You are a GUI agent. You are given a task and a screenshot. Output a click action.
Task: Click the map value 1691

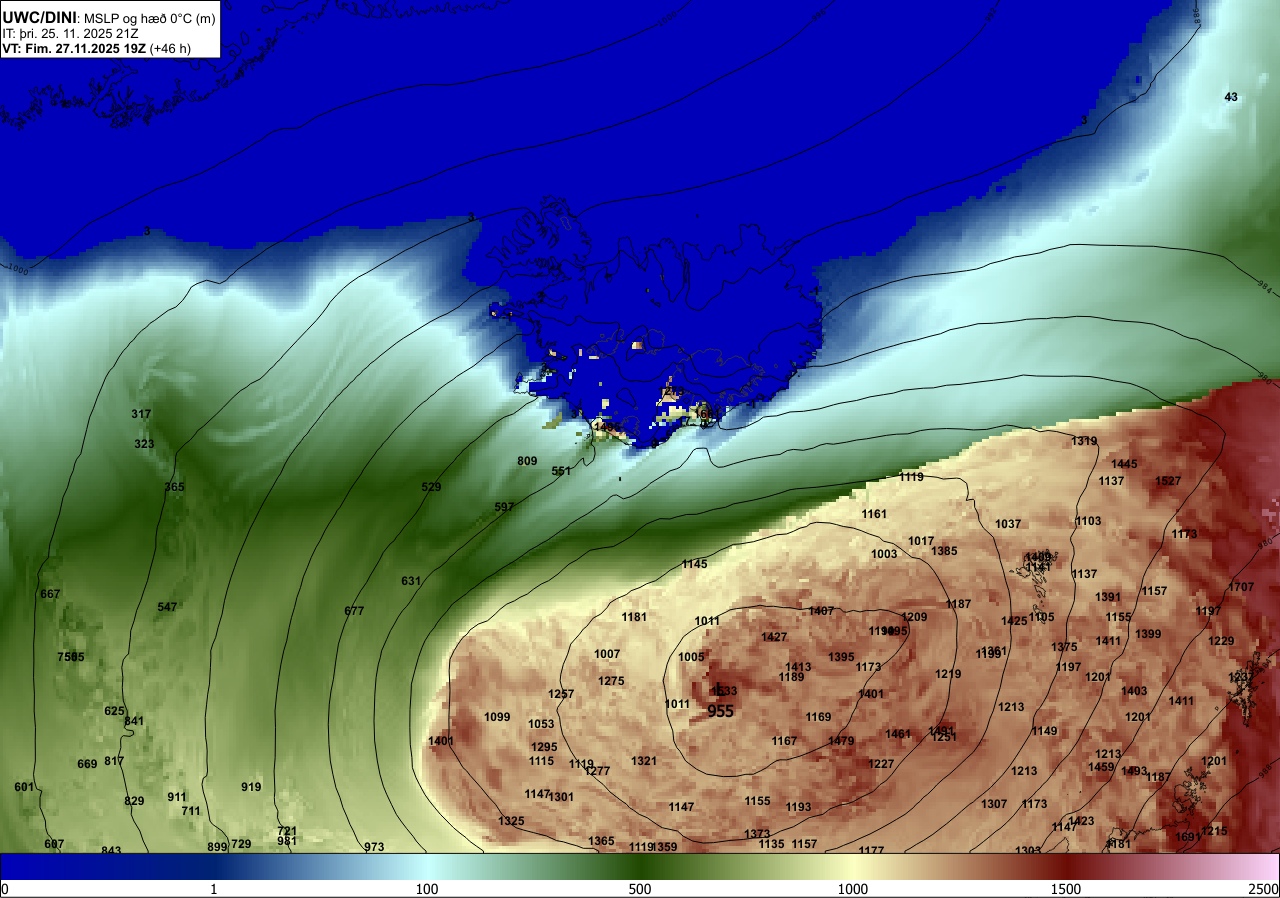[x=1188, y=837]
